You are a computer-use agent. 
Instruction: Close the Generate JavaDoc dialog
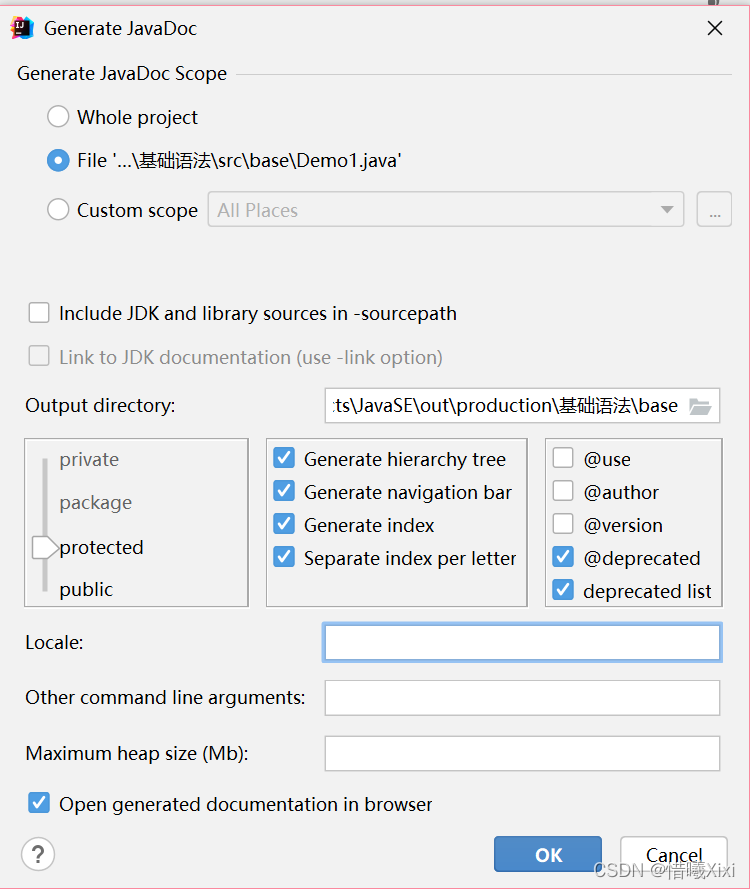[715, 29]
